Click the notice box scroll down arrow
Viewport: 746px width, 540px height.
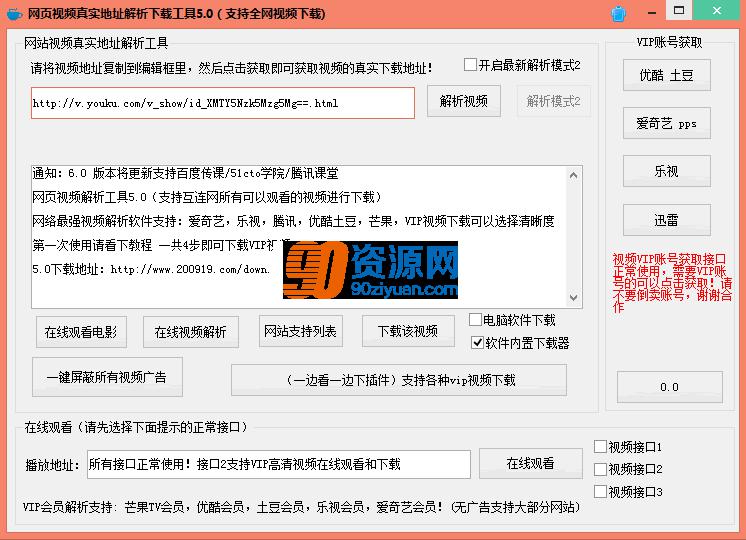[573, 298]
